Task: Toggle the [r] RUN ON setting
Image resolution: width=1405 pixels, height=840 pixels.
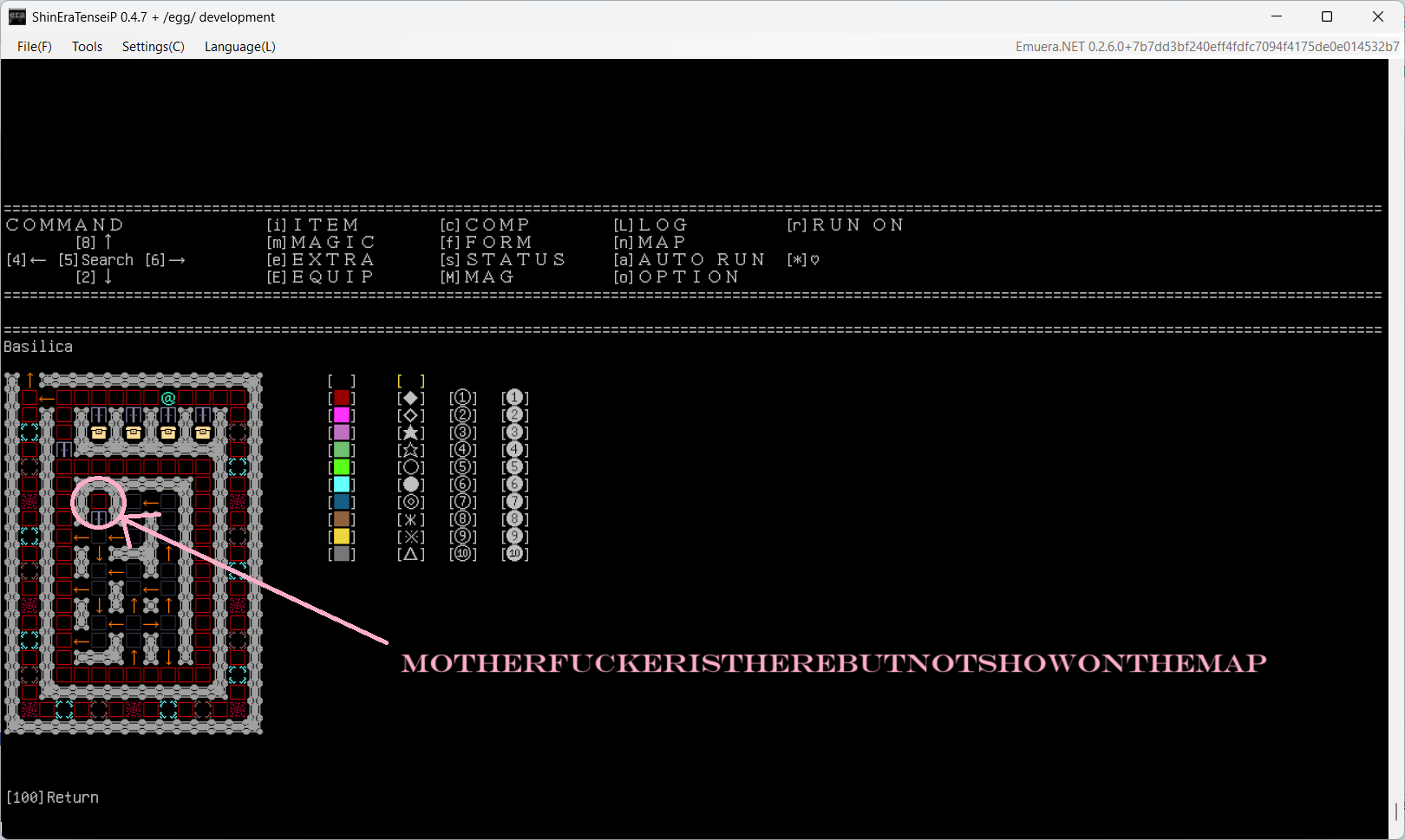Action: pos(846,225)
